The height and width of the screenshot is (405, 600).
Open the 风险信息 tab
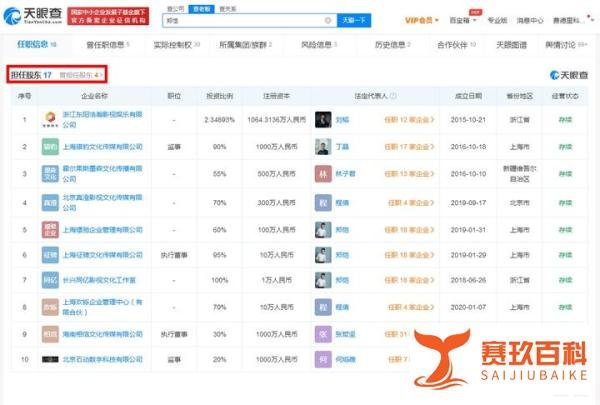click(319, 45)
